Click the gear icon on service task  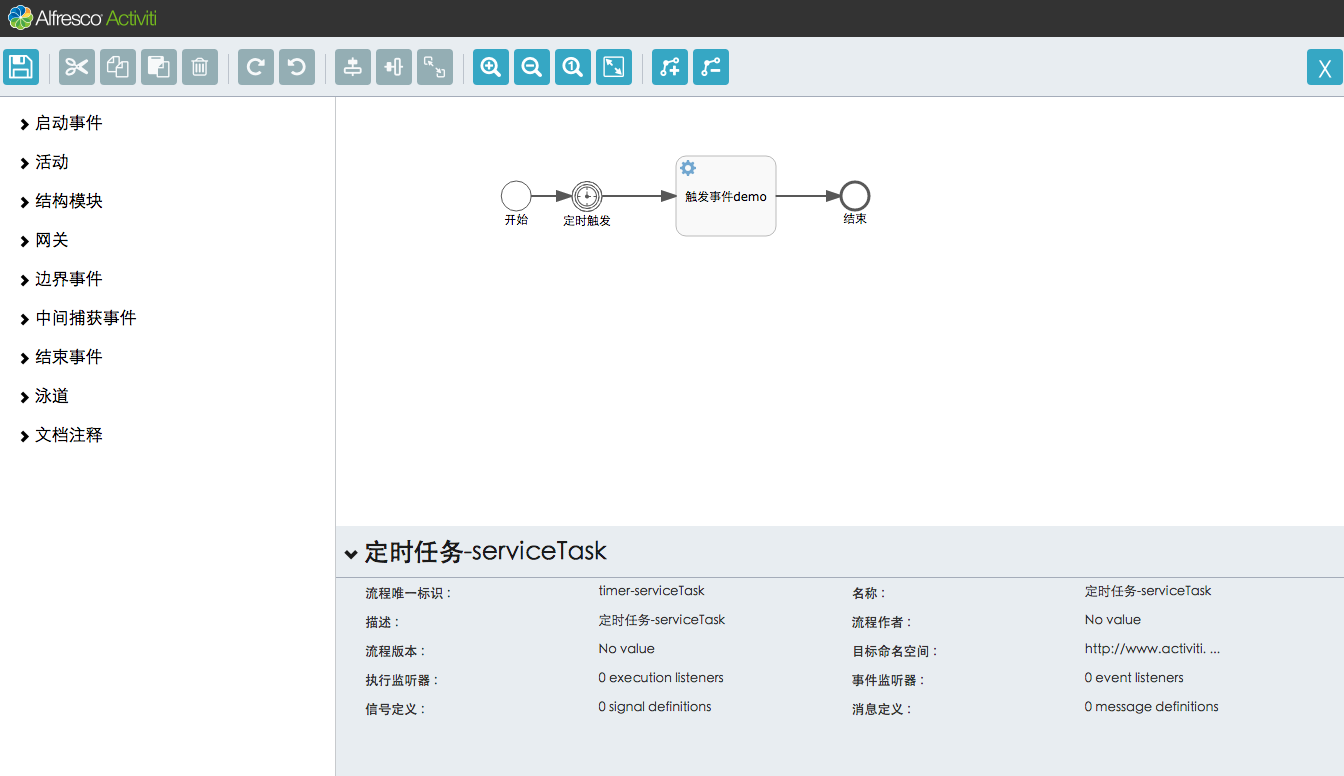[x=688, y=168]
